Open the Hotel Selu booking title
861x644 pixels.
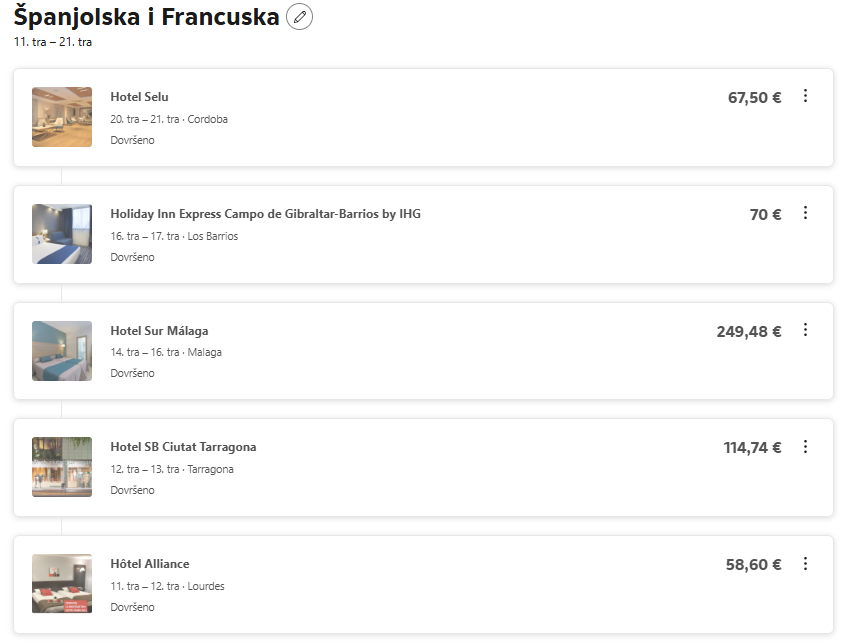pos(139,97)
